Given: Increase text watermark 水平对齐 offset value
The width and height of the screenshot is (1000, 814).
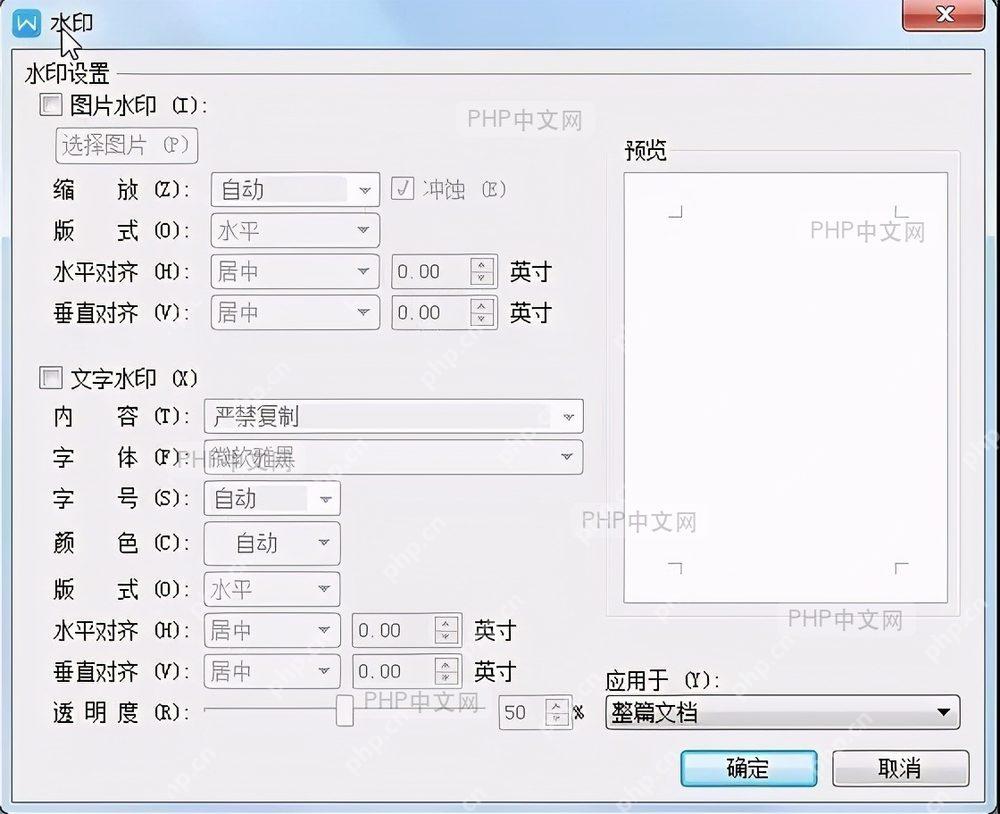Looking at the screenshot, I should 446,623.
